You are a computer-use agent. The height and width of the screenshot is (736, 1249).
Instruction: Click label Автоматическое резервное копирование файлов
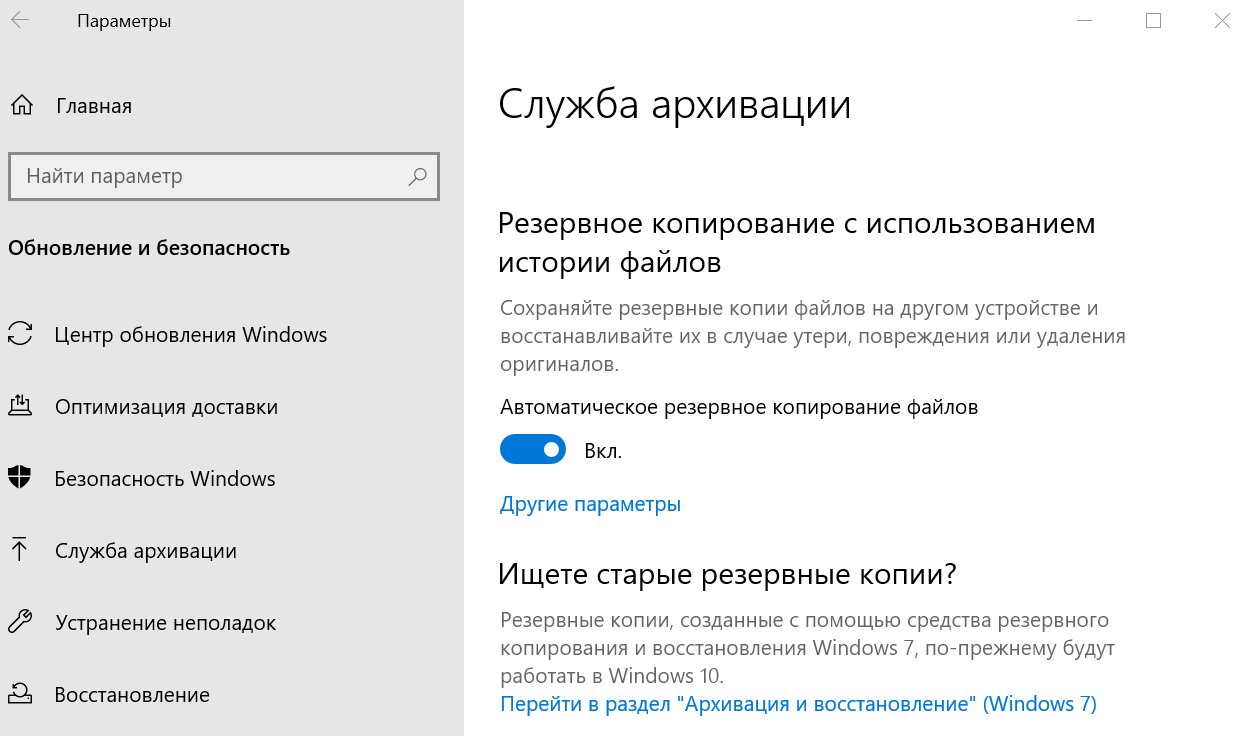coord(739,408)
